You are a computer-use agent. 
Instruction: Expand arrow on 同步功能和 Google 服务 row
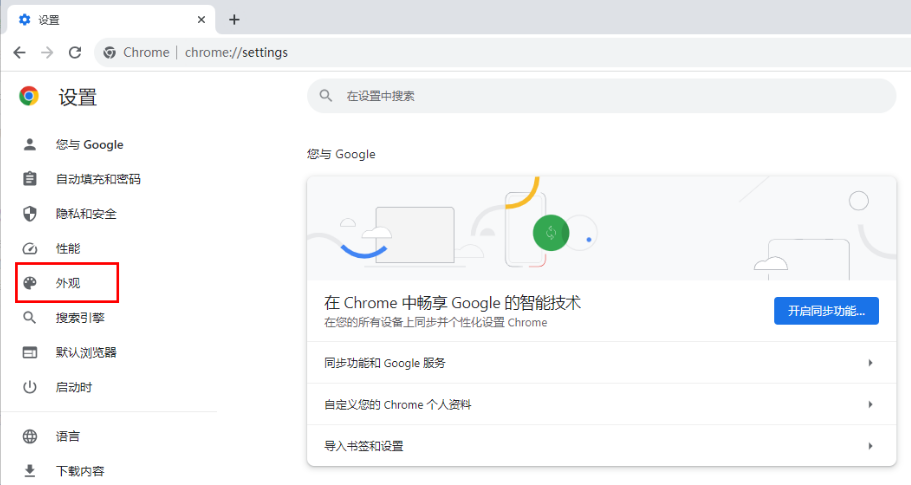pyautogui.click(x=870, y=362)
